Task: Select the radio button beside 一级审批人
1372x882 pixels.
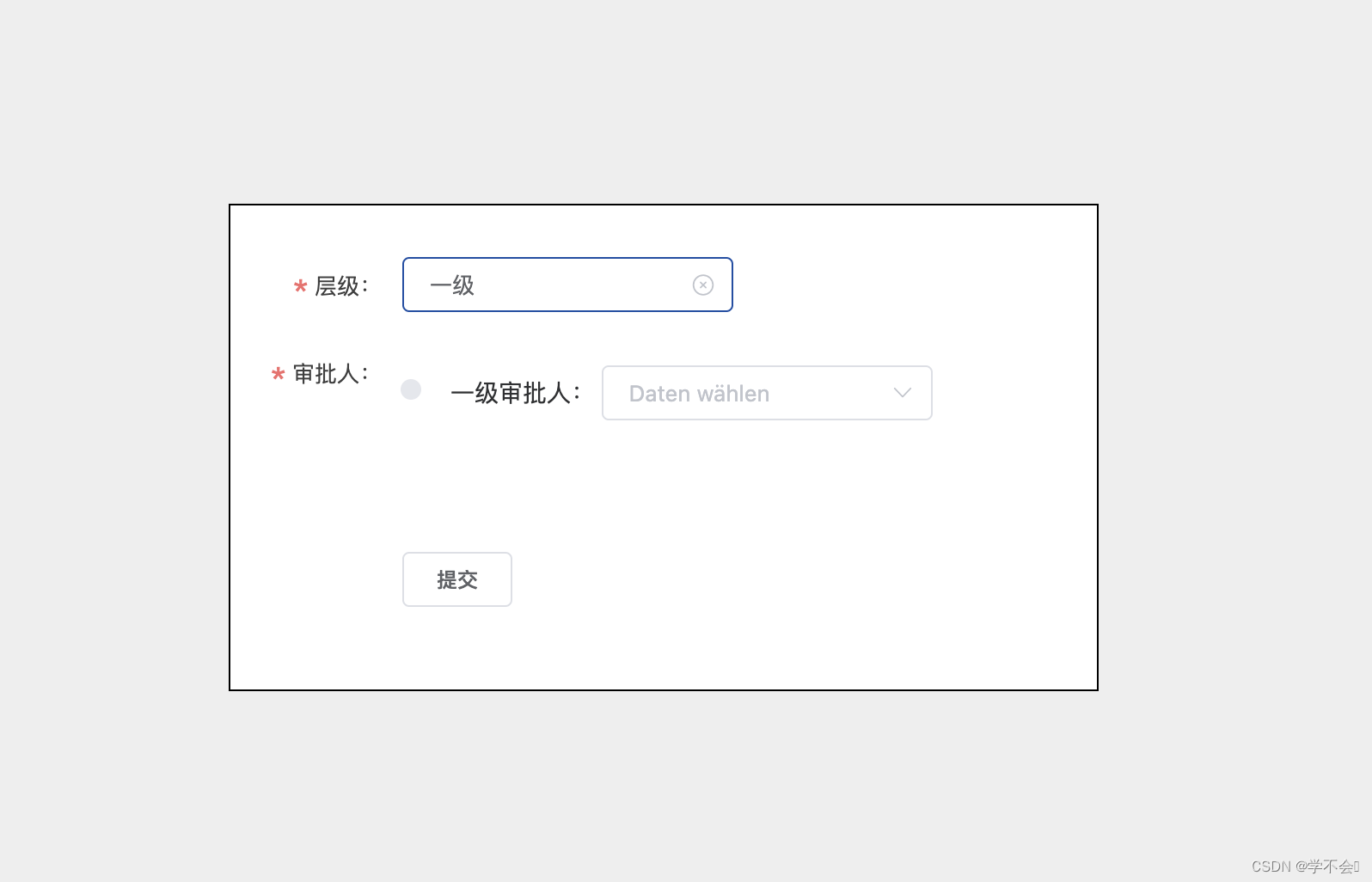Action: click(411, 389)
